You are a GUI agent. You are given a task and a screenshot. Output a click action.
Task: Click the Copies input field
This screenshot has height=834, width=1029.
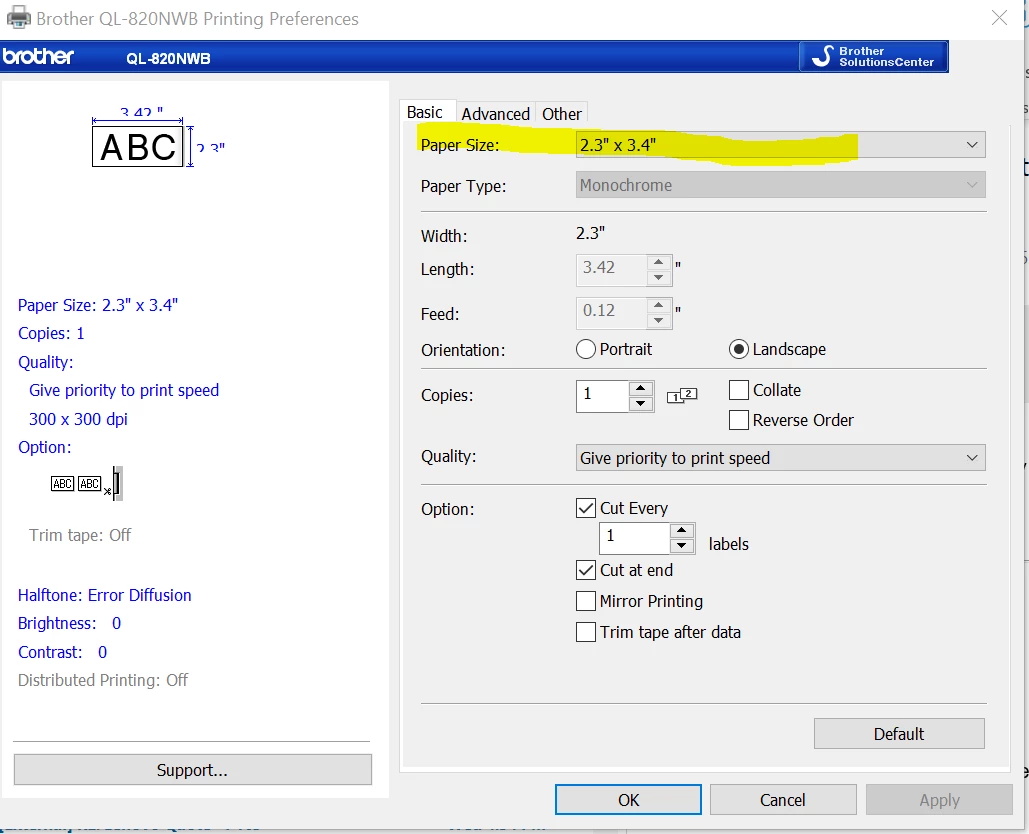602,396
